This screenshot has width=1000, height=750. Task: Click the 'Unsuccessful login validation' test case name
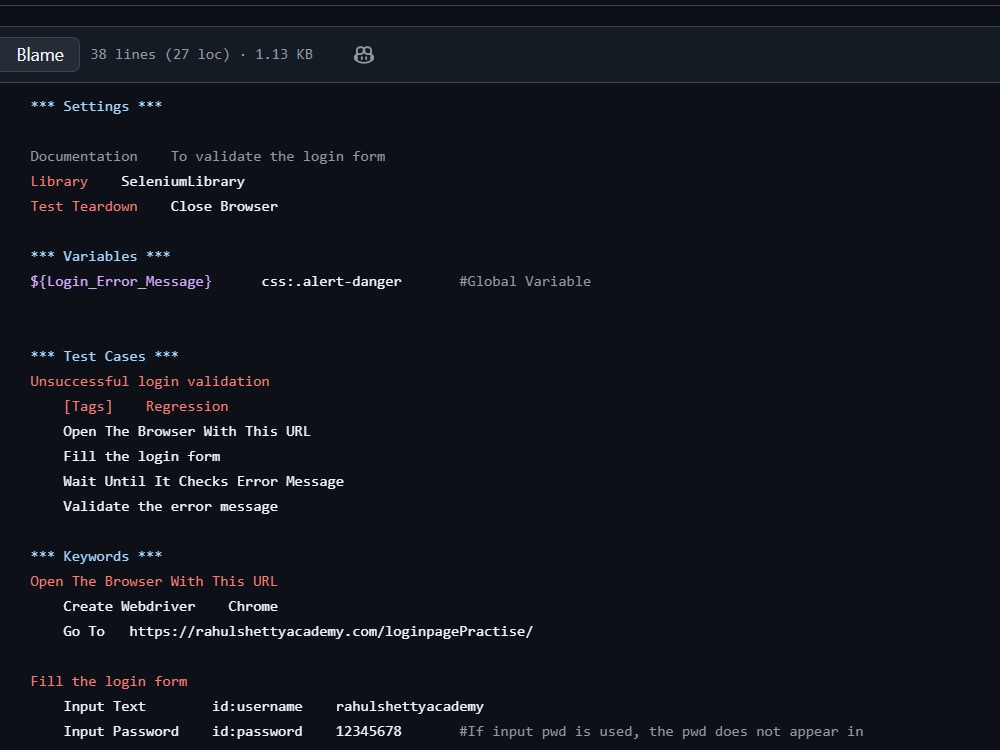click(150, 381)
